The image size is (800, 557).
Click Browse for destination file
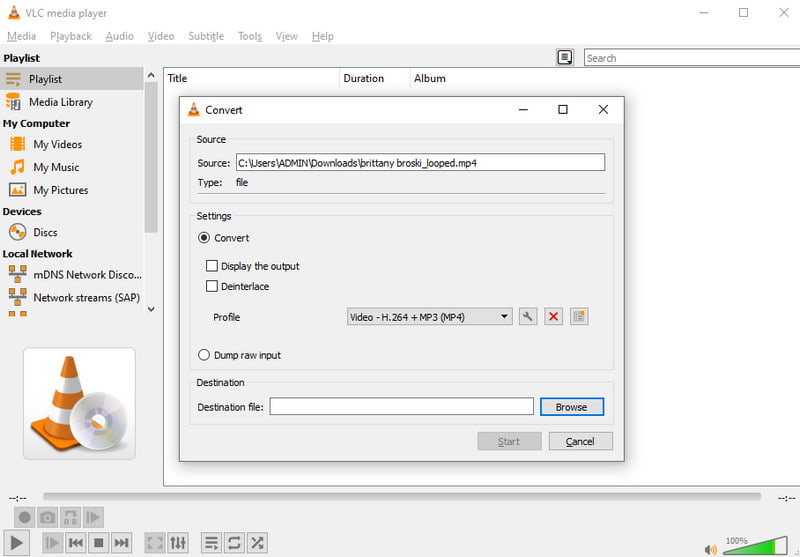click(x=571, y=407)
